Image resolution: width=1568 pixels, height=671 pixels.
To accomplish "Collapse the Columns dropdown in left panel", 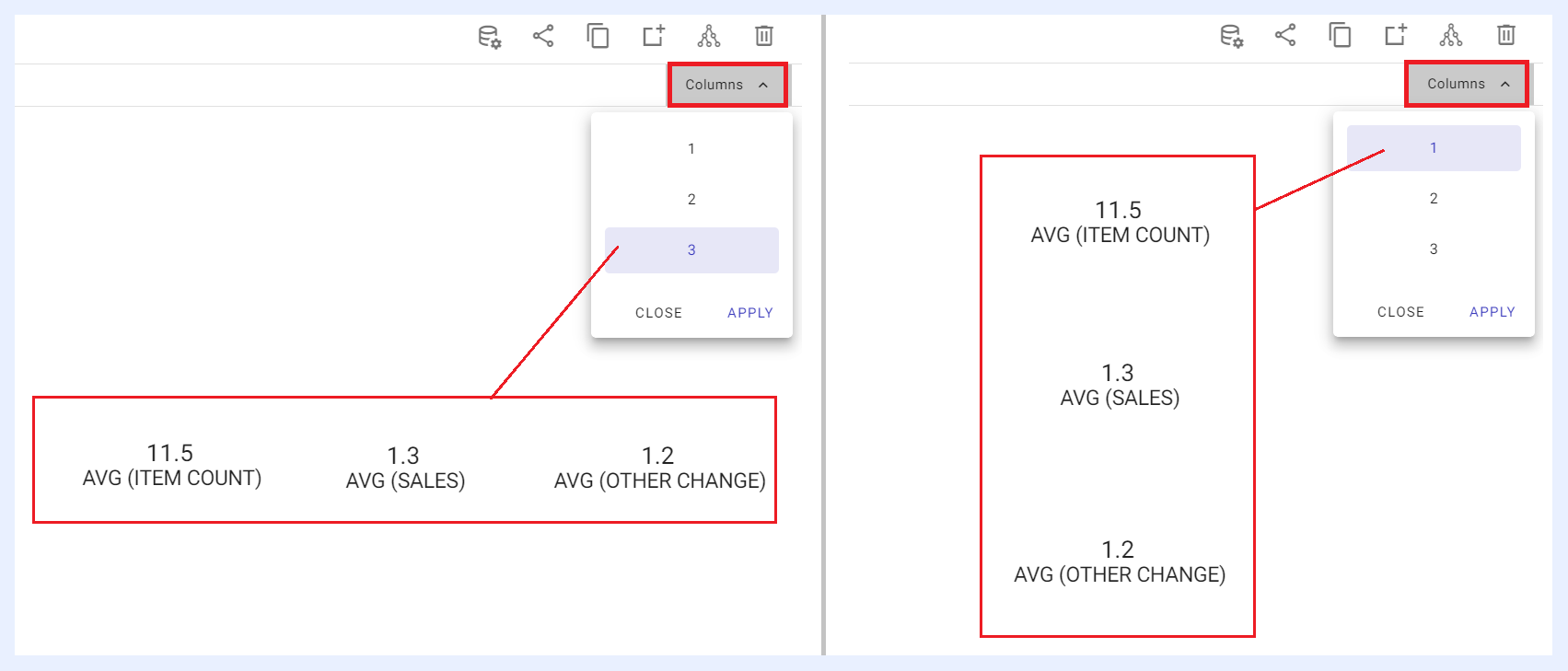I will 727,85.
